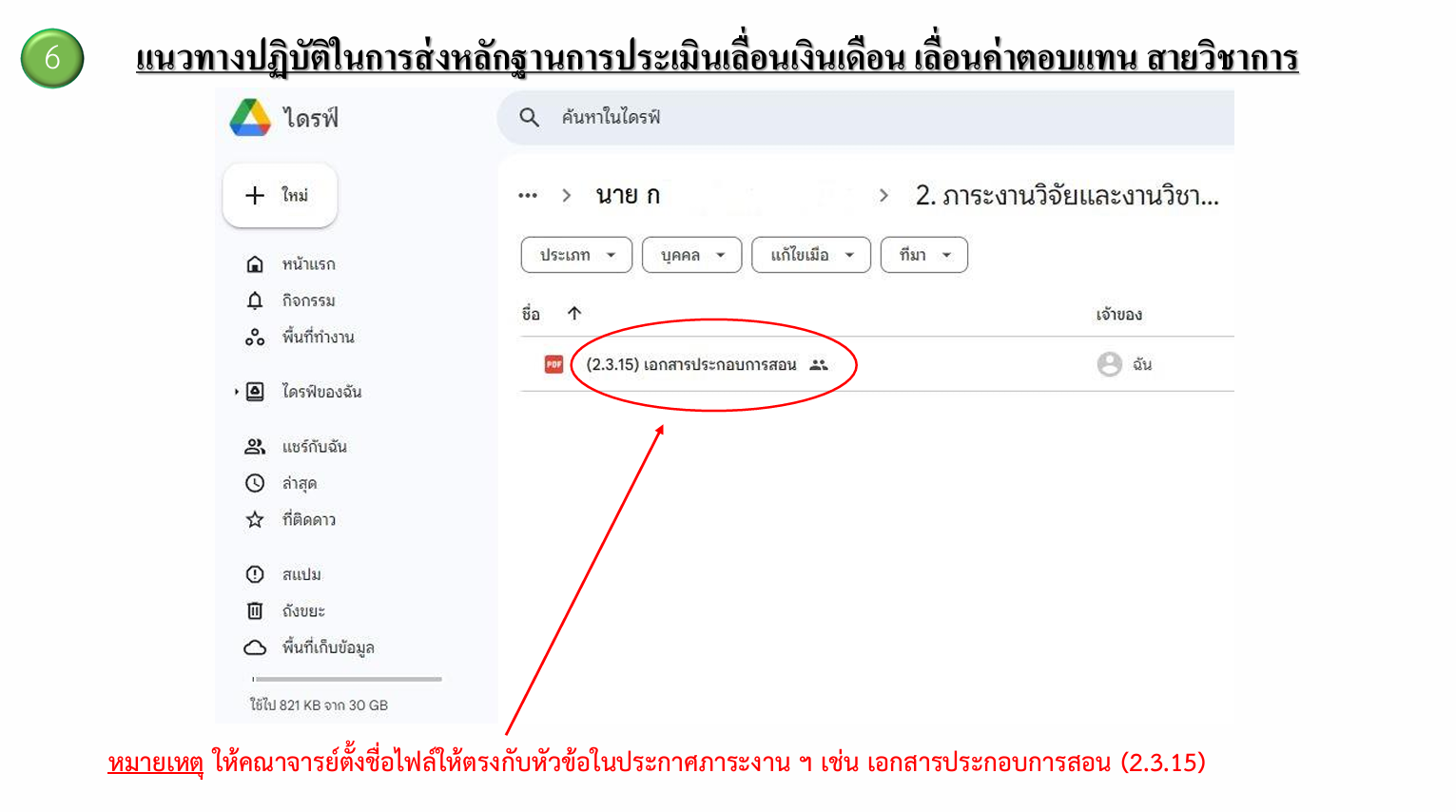Click the star icon beside ที่ติดดาว
The height and width of the screenshot is (812, 1456).
pyautogui.click(x=255, y=519)
